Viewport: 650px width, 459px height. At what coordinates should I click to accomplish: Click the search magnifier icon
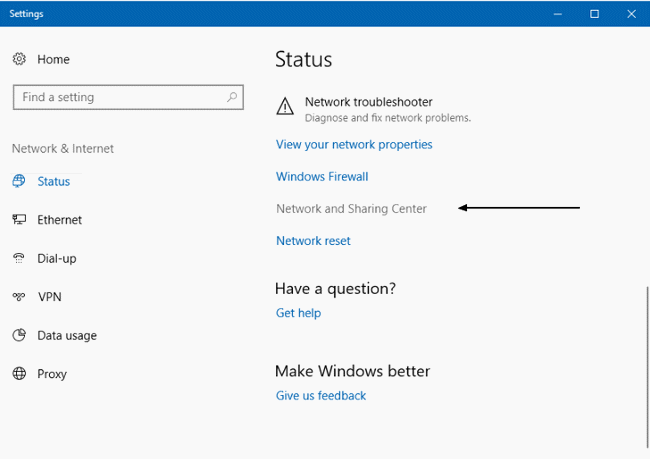point(232,97)
